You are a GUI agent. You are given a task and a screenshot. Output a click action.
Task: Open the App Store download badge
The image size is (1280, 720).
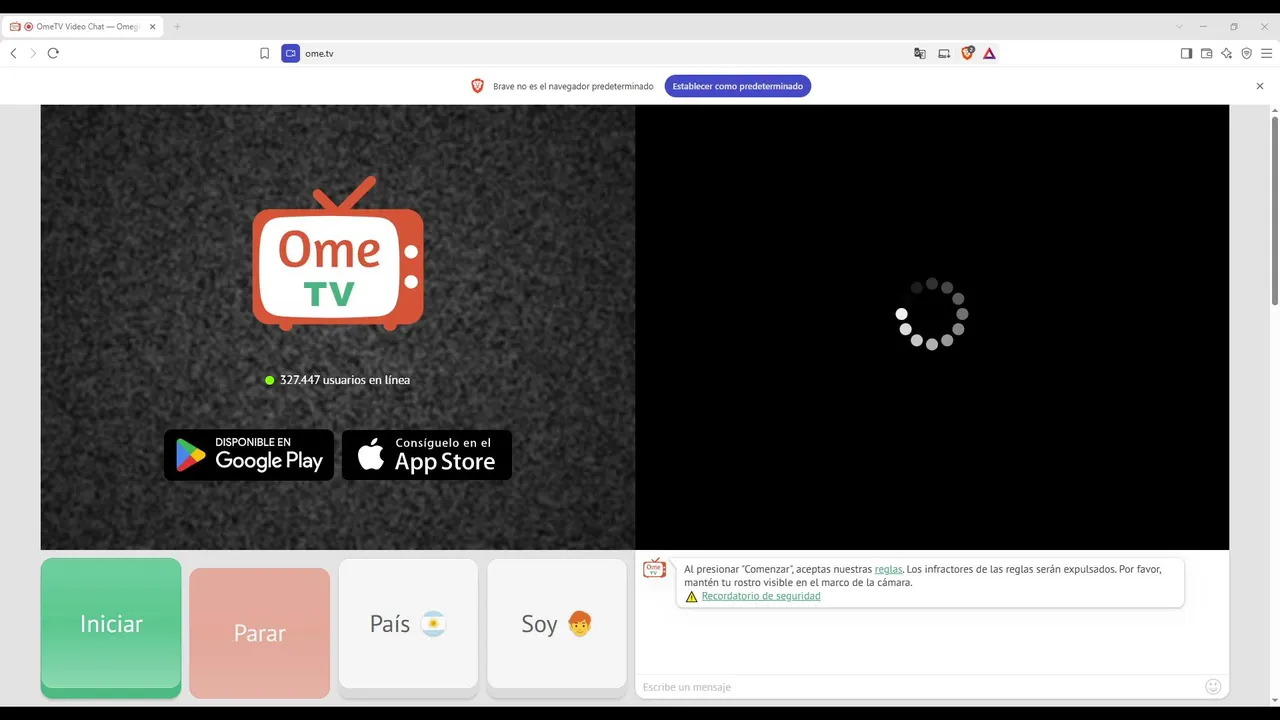click(x=427, y=455)
